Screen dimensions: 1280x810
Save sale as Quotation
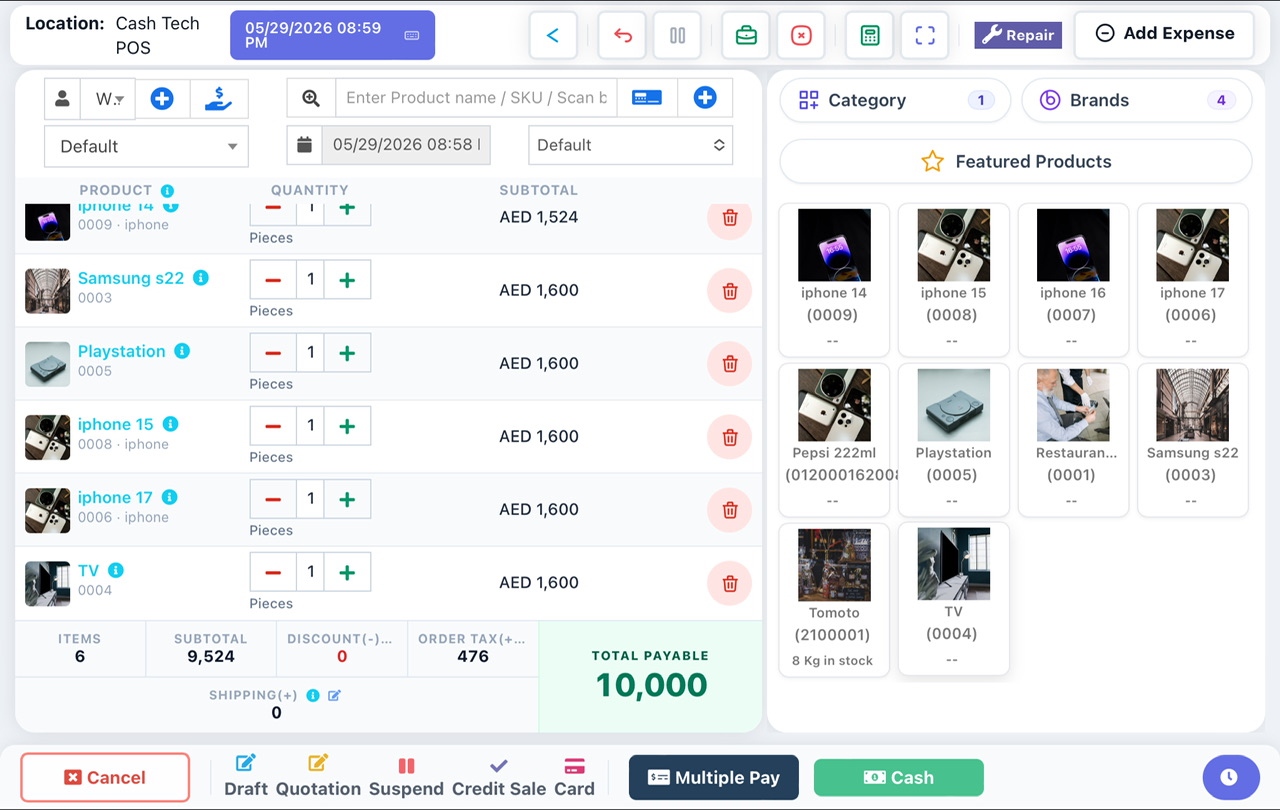pyautogui.click(x=318, y=777)
